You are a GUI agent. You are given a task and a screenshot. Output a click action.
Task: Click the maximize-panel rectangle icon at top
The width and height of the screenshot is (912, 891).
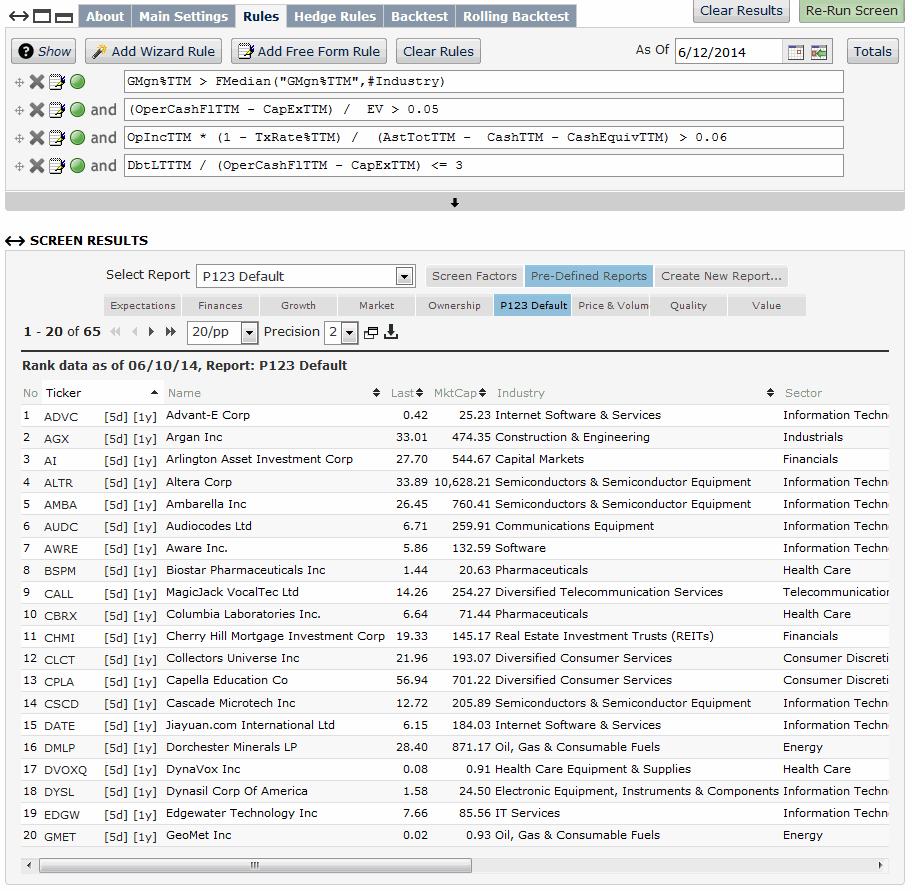(42, 16)
